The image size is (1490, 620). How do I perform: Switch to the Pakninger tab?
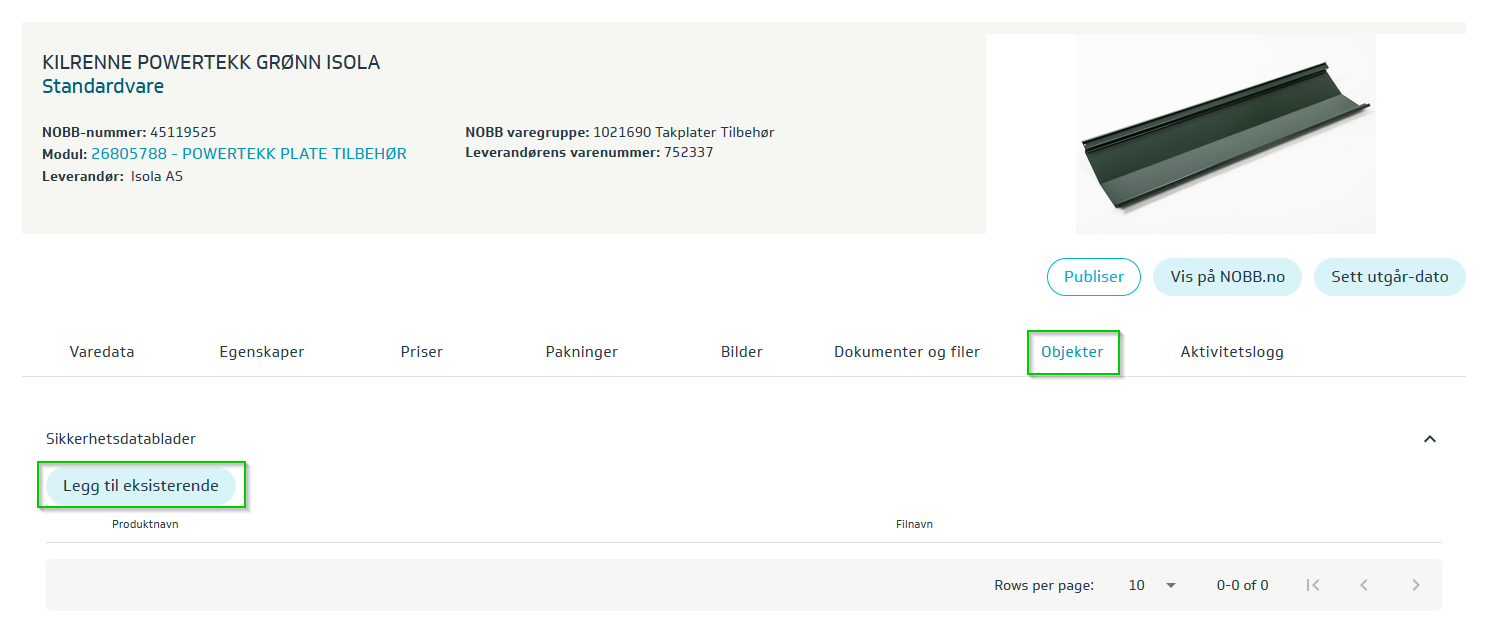click(581, 352)
